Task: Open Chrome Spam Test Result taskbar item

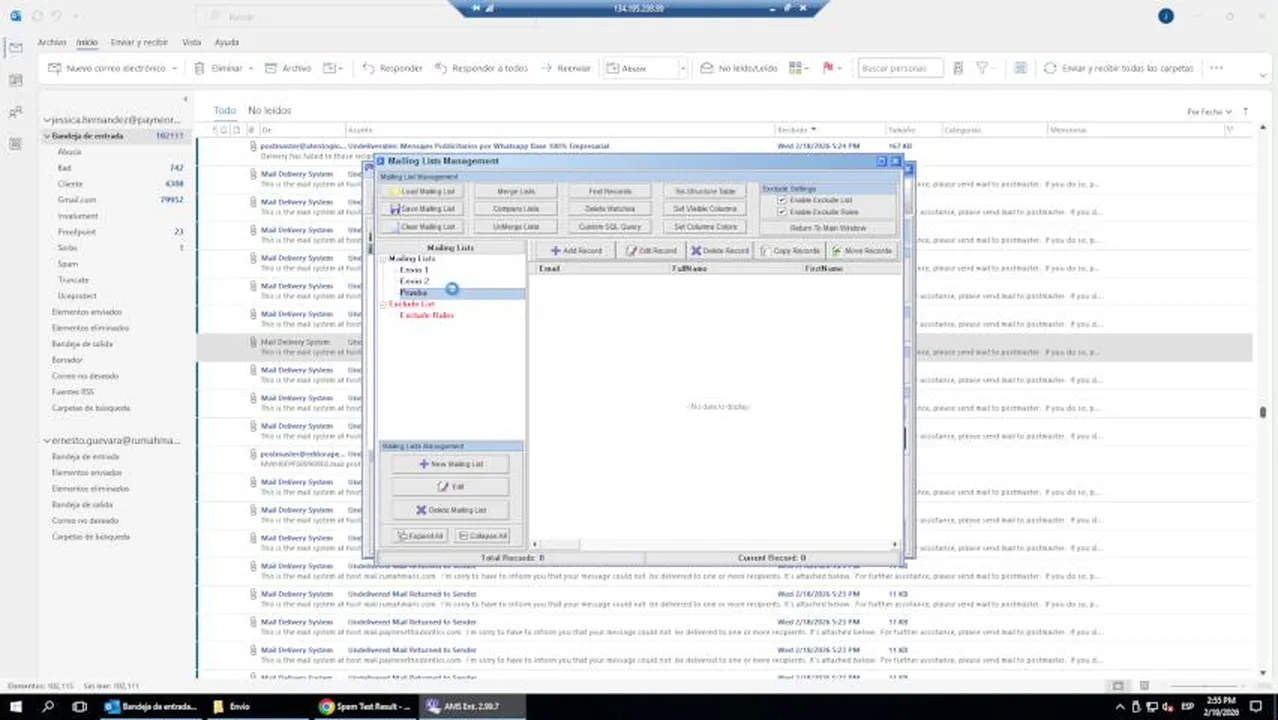Action: coord(365,706)
